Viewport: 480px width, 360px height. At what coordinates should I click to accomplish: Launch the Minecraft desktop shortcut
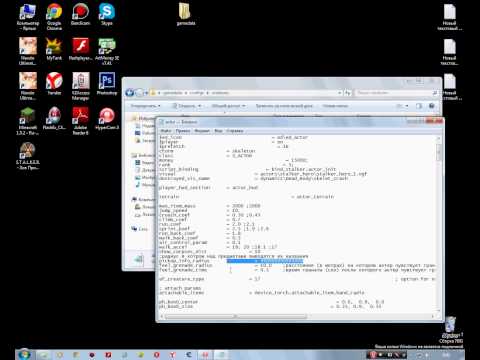point(28,121)
